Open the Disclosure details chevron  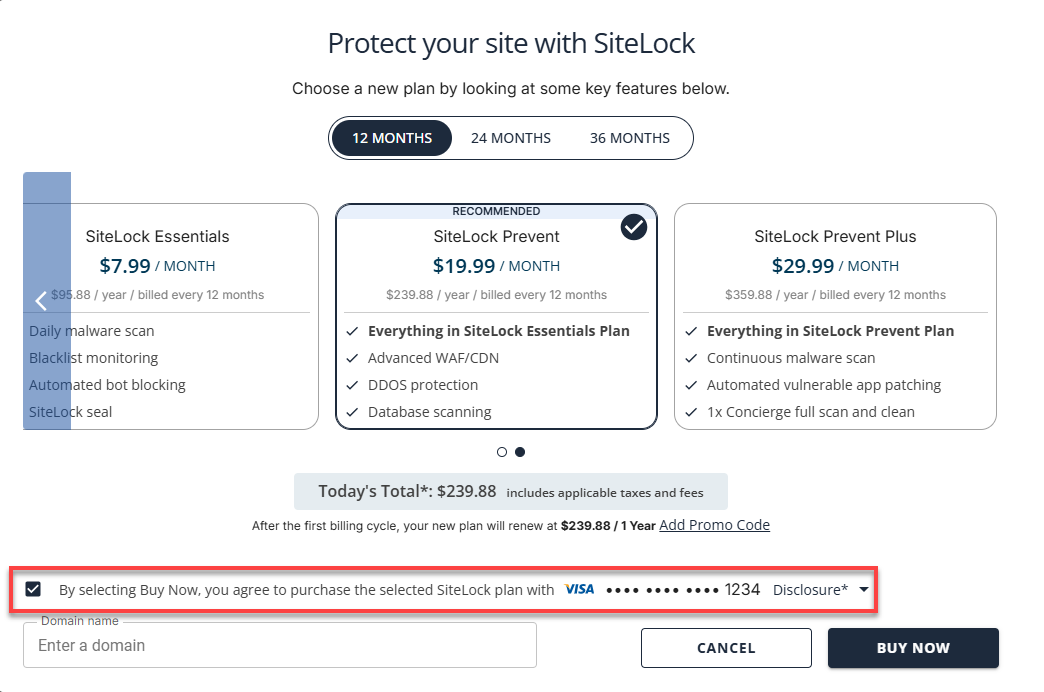(862, 589)
